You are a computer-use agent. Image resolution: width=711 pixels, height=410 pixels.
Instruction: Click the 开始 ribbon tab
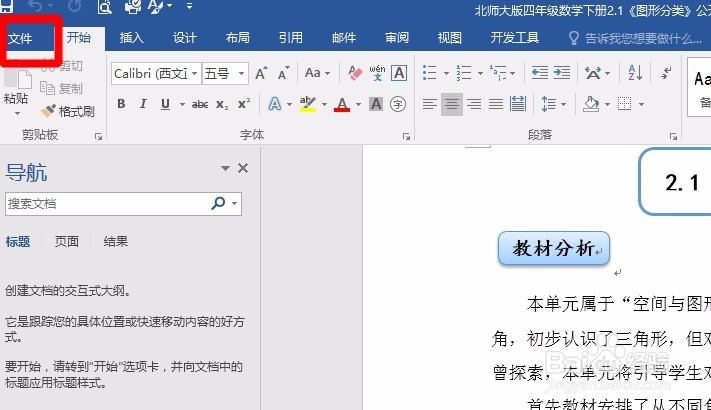(x=79, y=38)
